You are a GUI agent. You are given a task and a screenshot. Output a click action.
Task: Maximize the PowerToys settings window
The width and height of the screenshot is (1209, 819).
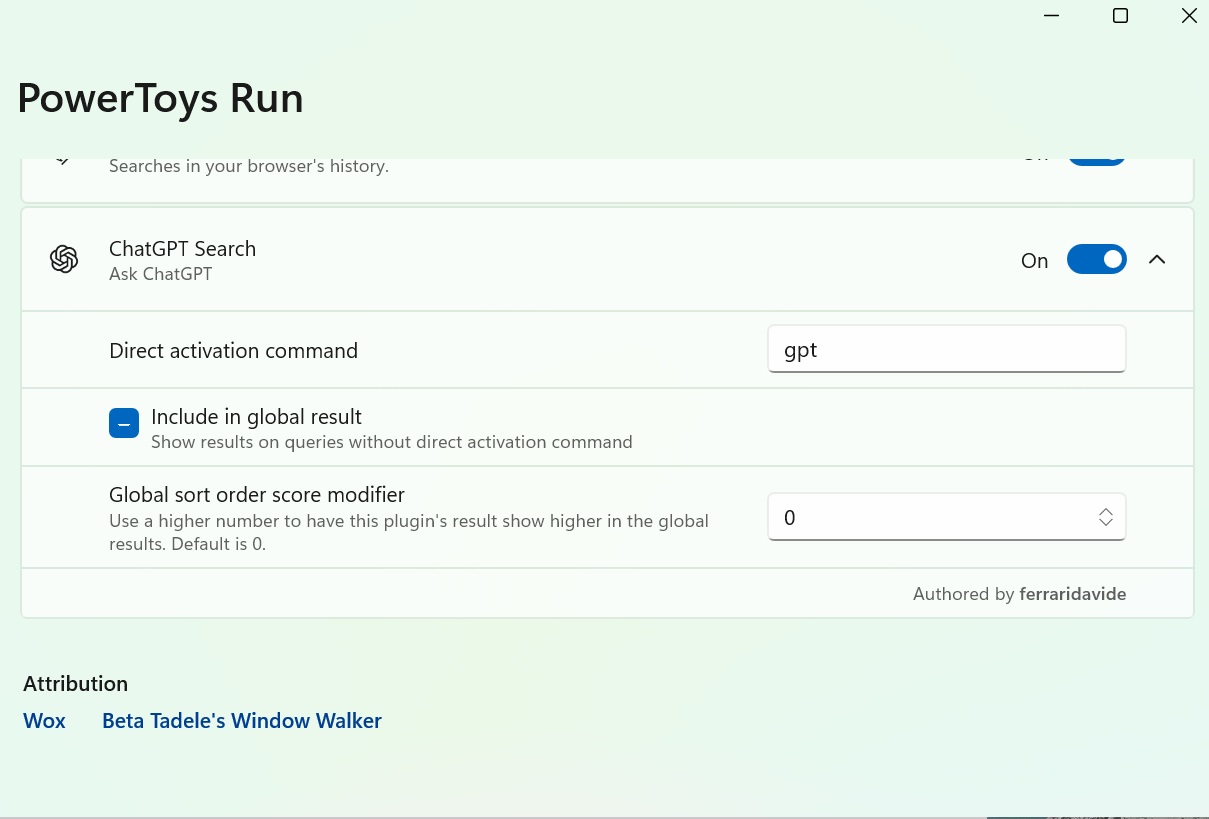1120,16
